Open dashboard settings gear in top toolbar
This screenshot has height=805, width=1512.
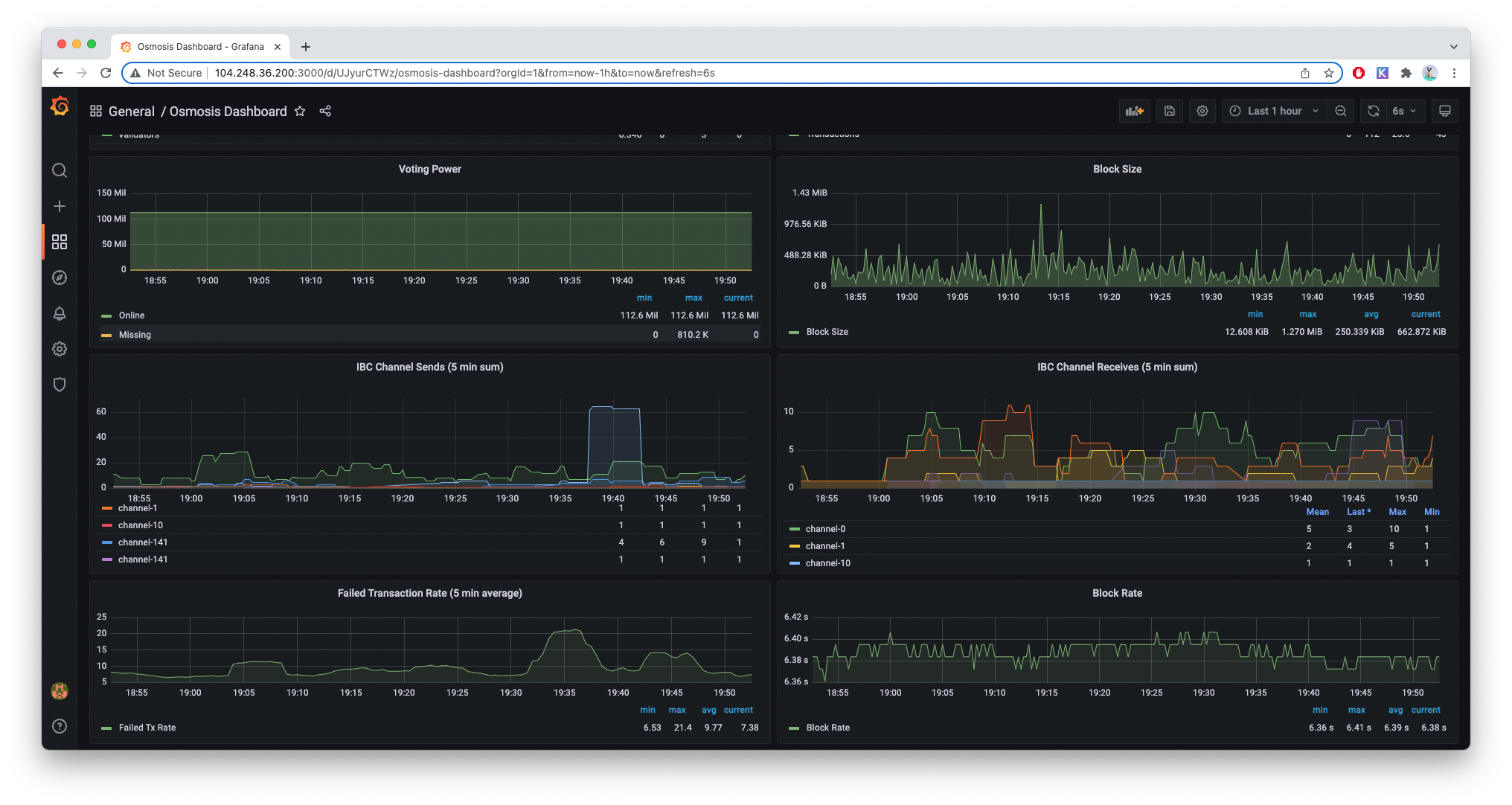(x=1202, y=111)
